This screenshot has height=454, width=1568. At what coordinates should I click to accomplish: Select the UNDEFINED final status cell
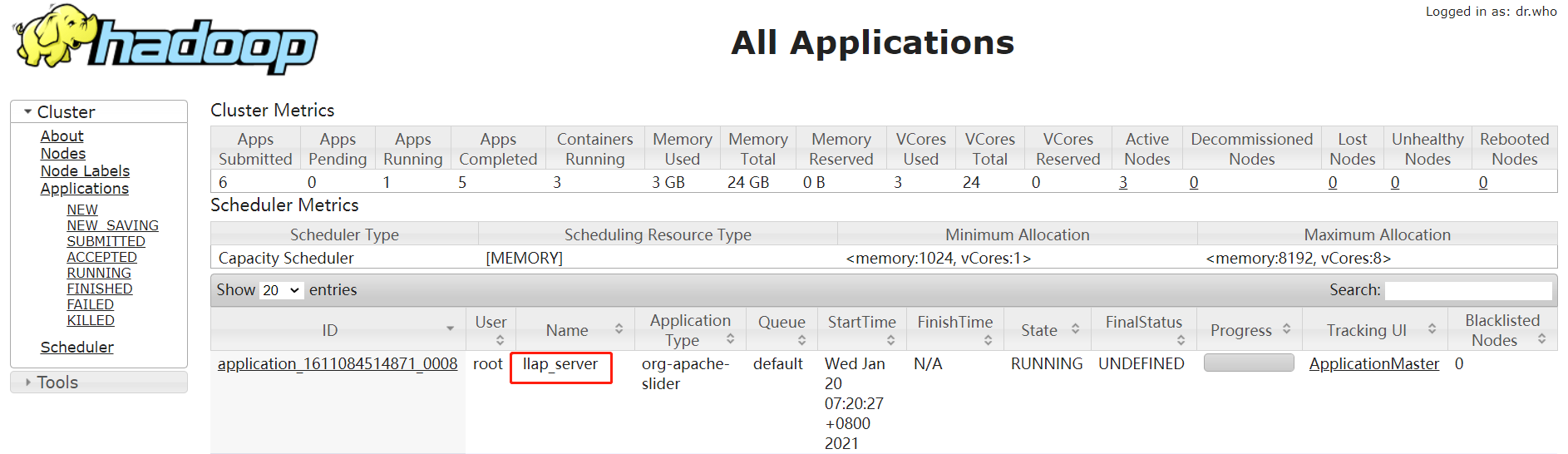tap(1141, 364)
